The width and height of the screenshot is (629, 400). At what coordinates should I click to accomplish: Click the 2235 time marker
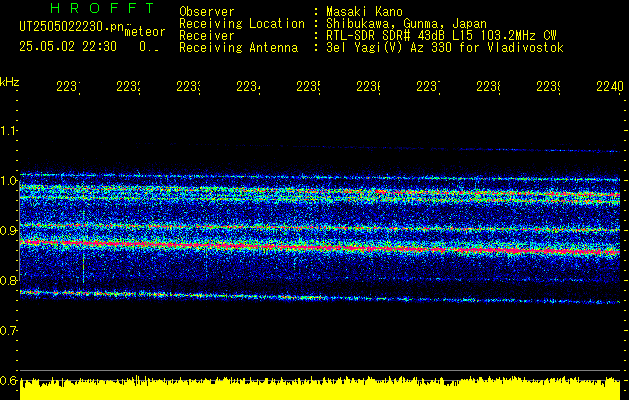308,87
